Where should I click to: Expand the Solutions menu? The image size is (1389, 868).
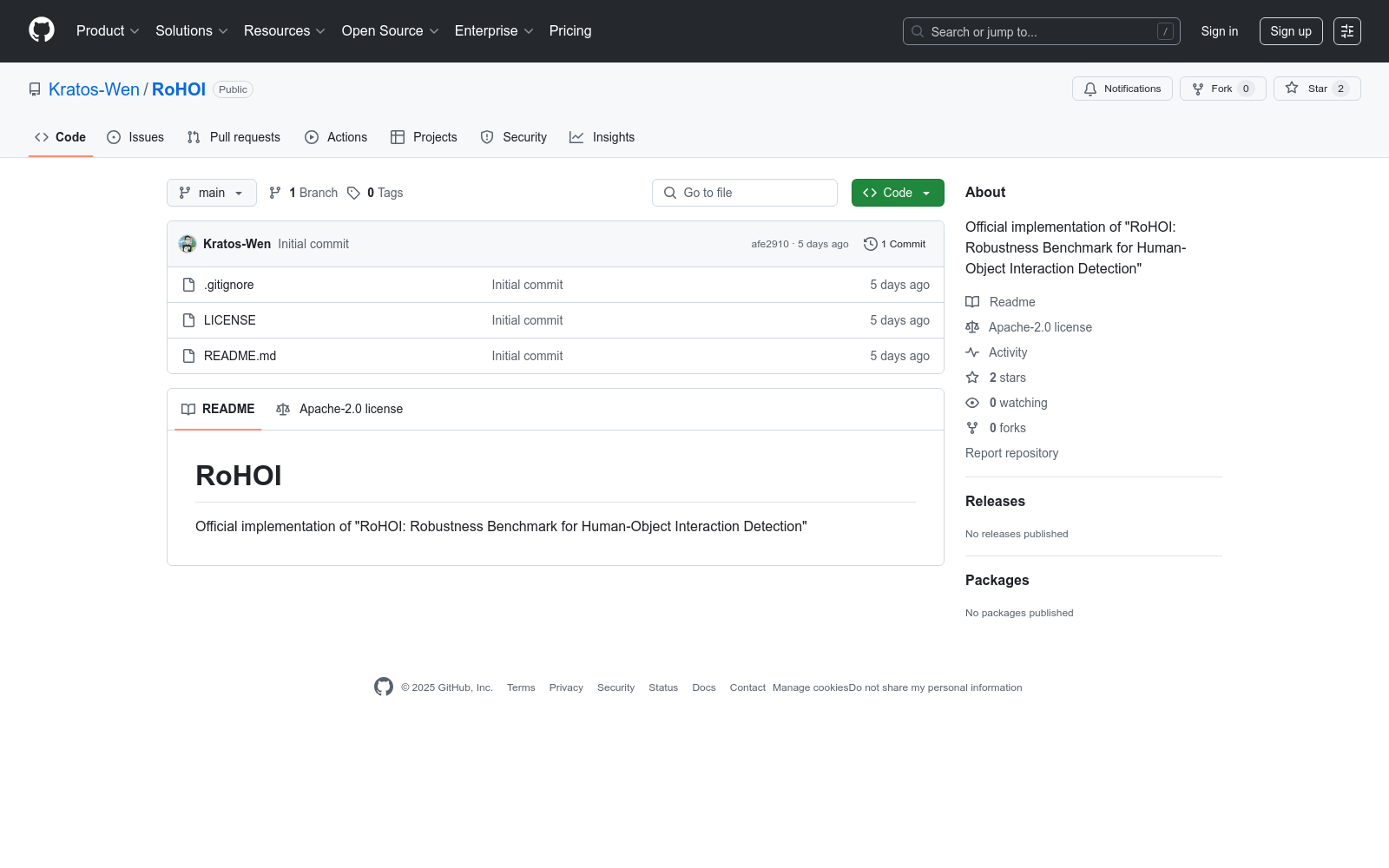(192, 30)
